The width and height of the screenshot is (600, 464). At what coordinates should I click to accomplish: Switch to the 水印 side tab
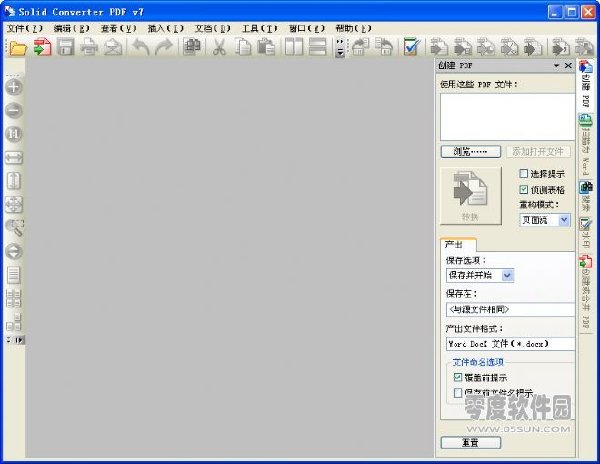pos(585,233)
